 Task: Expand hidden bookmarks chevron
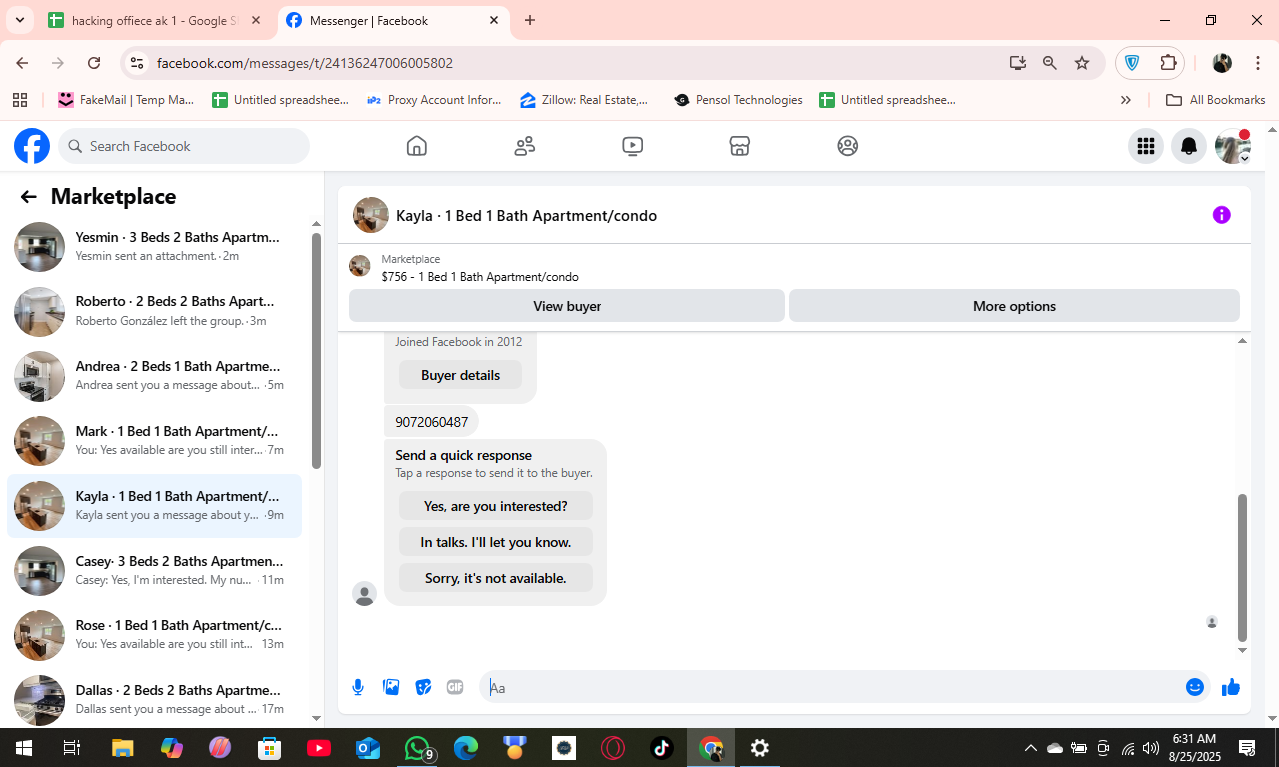[x=1126, y=100]
